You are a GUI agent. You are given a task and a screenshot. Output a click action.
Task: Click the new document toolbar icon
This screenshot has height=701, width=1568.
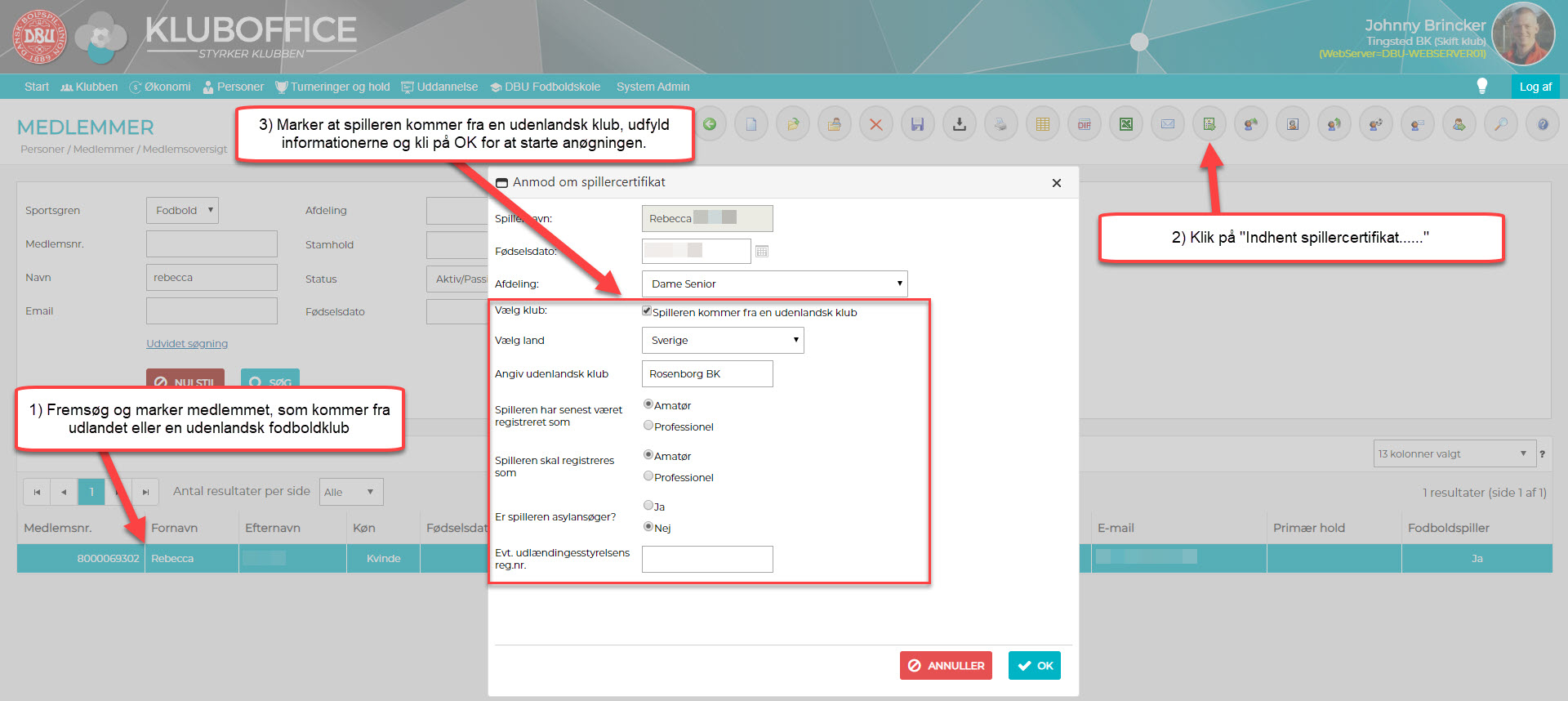coord(751,124)
